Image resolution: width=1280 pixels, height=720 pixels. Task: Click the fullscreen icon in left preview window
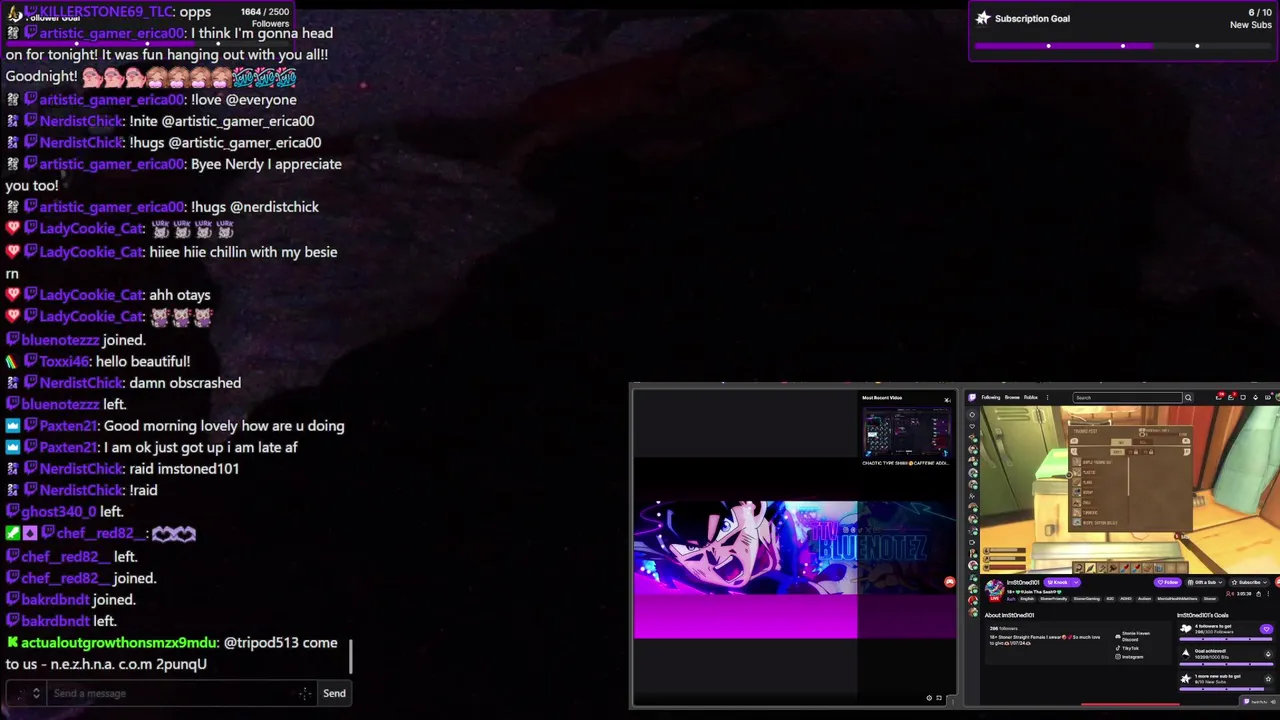[939, 698]
